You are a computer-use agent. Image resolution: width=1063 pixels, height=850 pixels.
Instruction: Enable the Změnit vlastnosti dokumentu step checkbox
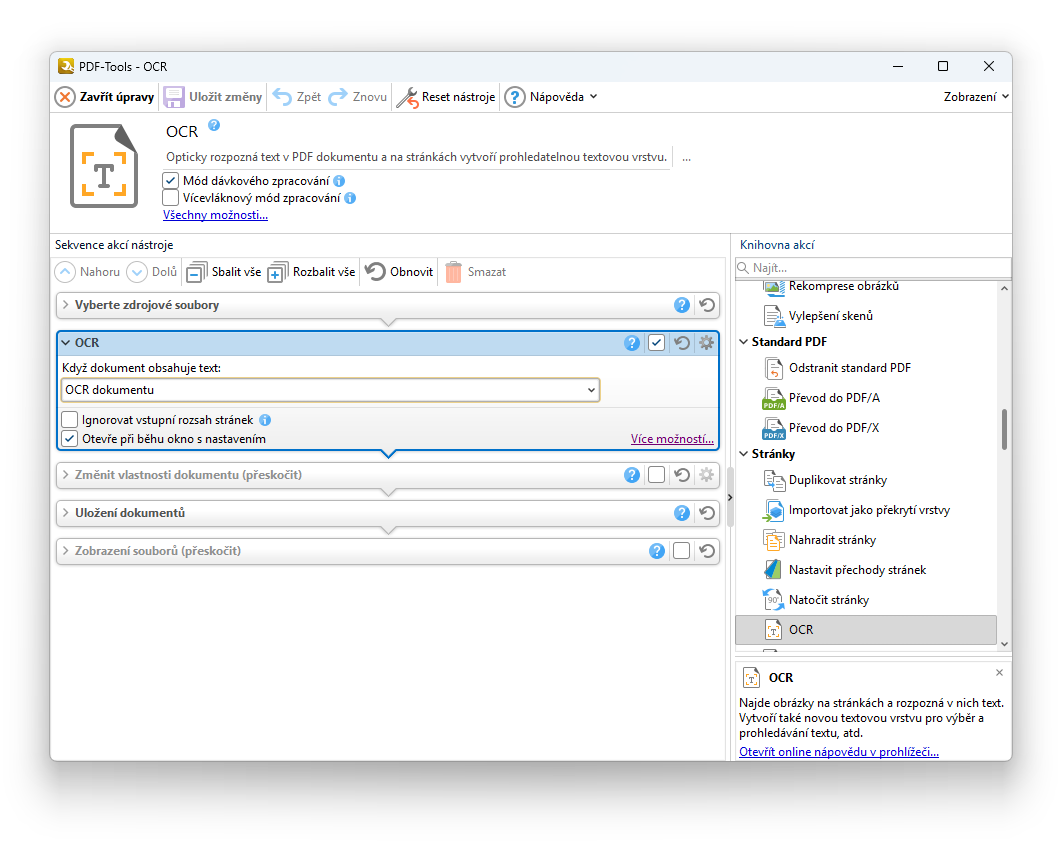pos(656,475)
